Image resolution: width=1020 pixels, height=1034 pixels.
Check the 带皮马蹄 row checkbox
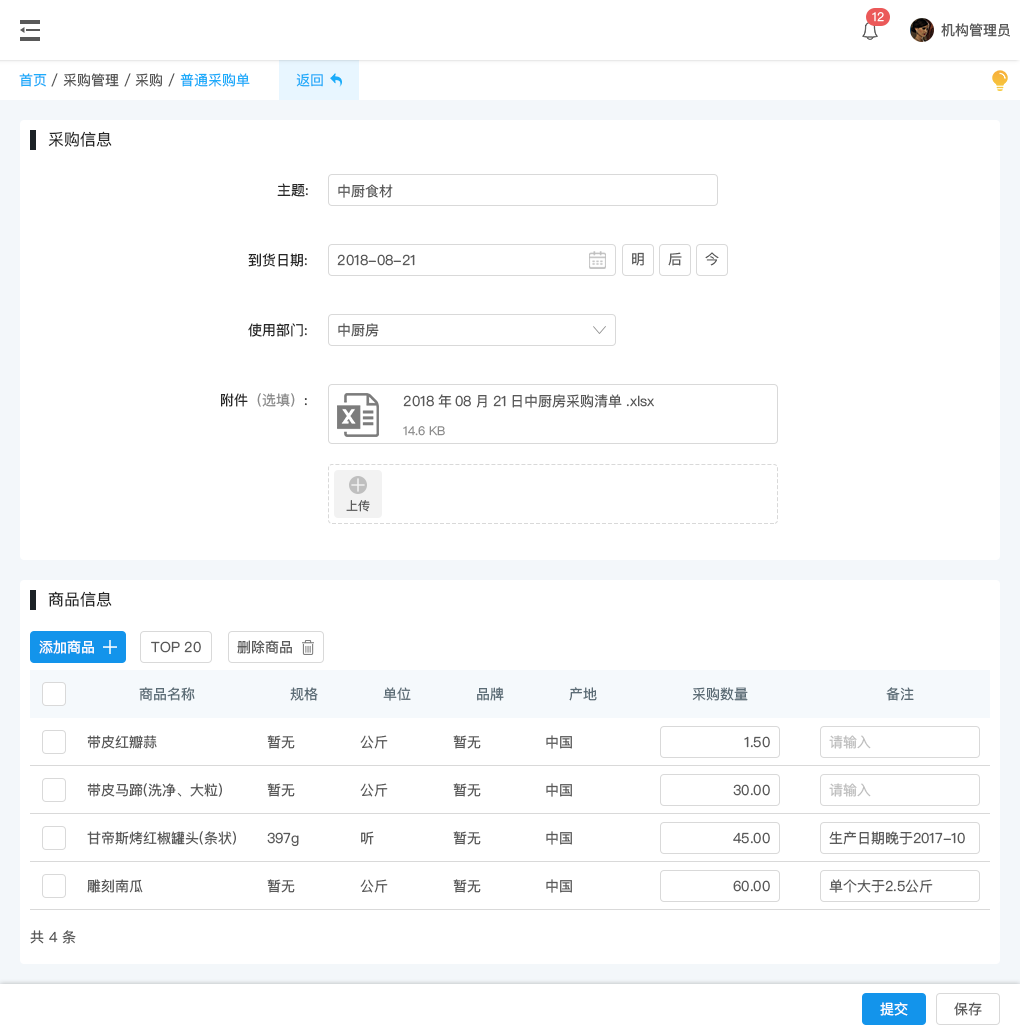point(54,790)
